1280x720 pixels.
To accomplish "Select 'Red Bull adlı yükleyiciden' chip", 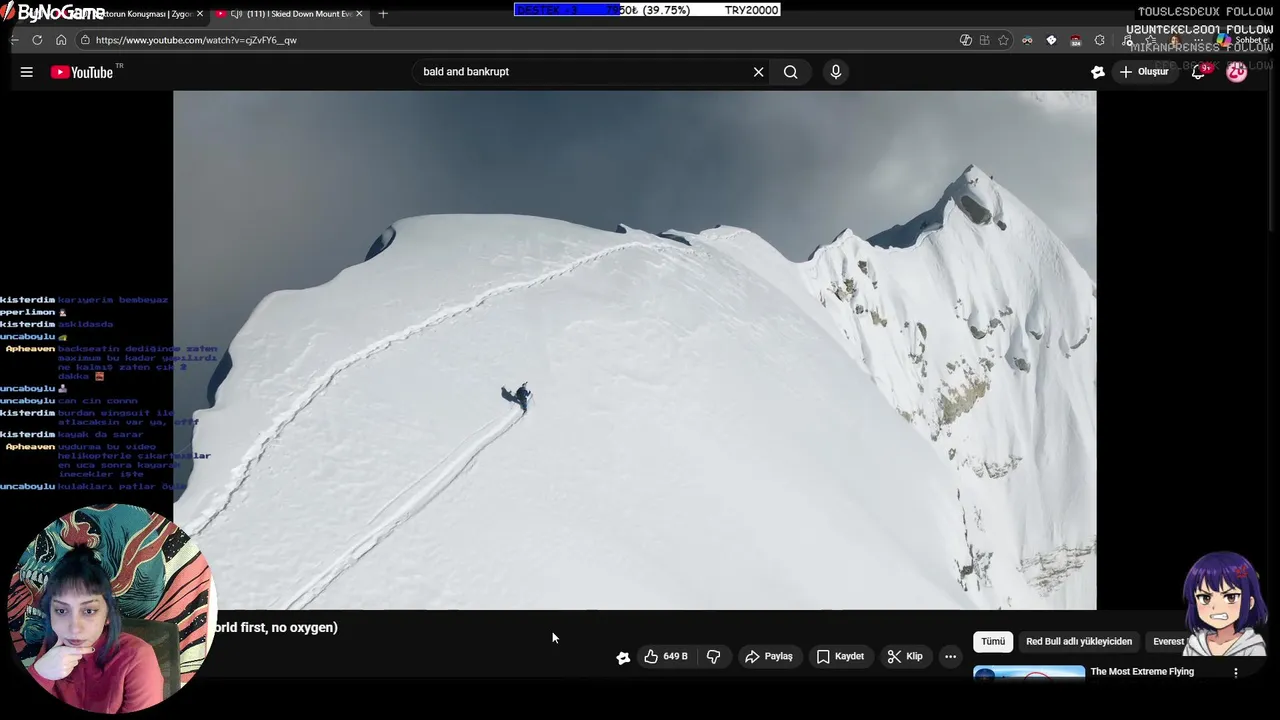I will click(1079, 641).
